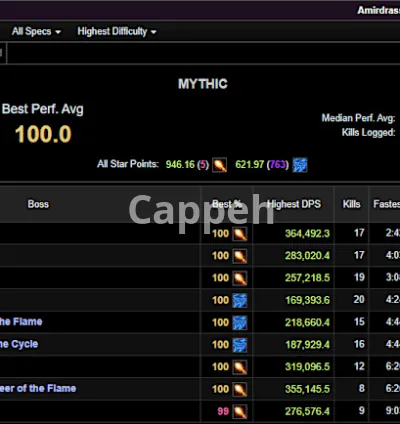Click the rank (763) next to 621.97
The image size is (400, 424).
pos(278,164)
